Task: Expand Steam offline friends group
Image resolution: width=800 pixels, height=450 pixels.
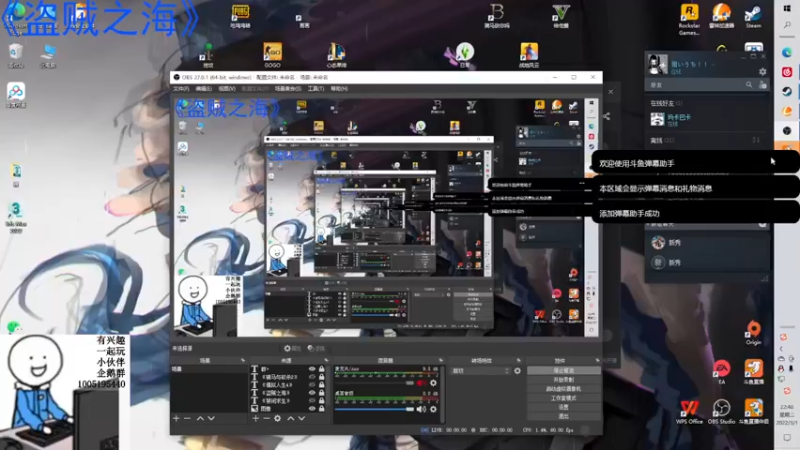Action: 662,140
